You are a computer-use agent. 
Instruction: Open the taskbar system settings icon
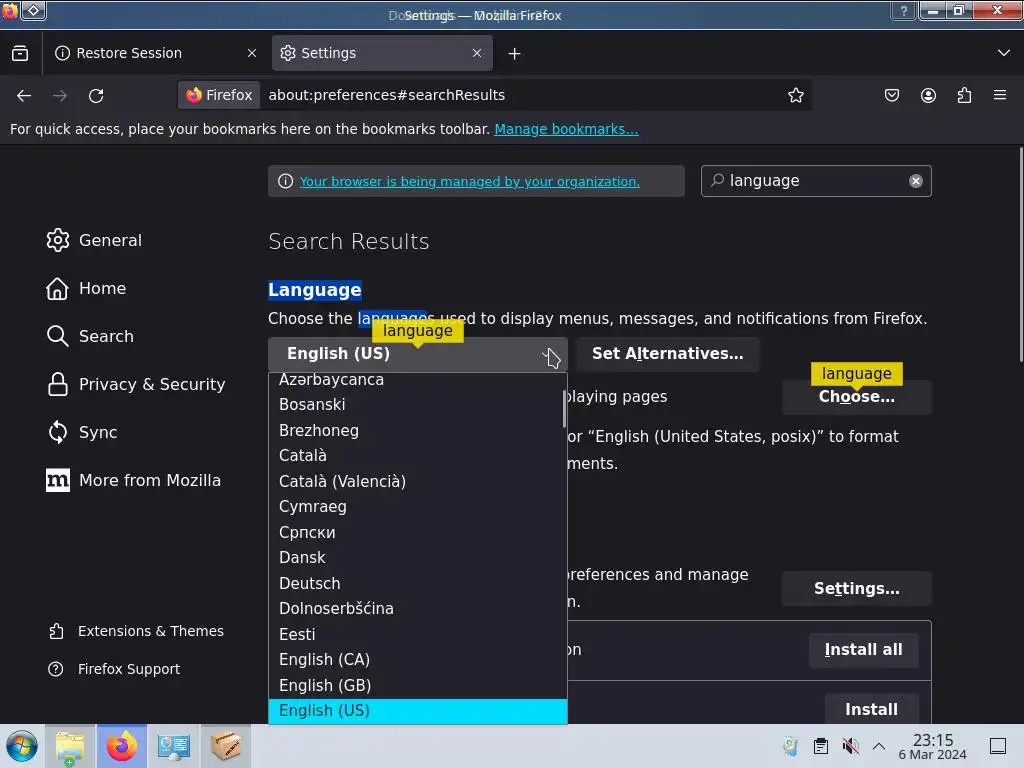pos(174,746)
